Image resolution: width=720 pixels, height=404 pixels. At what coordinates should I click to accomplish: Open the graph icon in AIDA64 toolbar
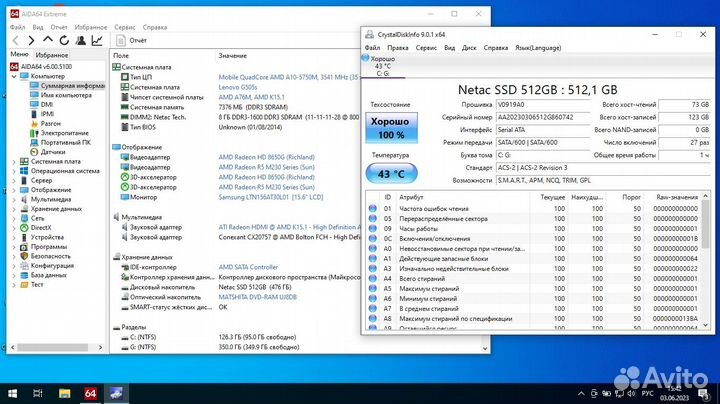coord(97,40)
